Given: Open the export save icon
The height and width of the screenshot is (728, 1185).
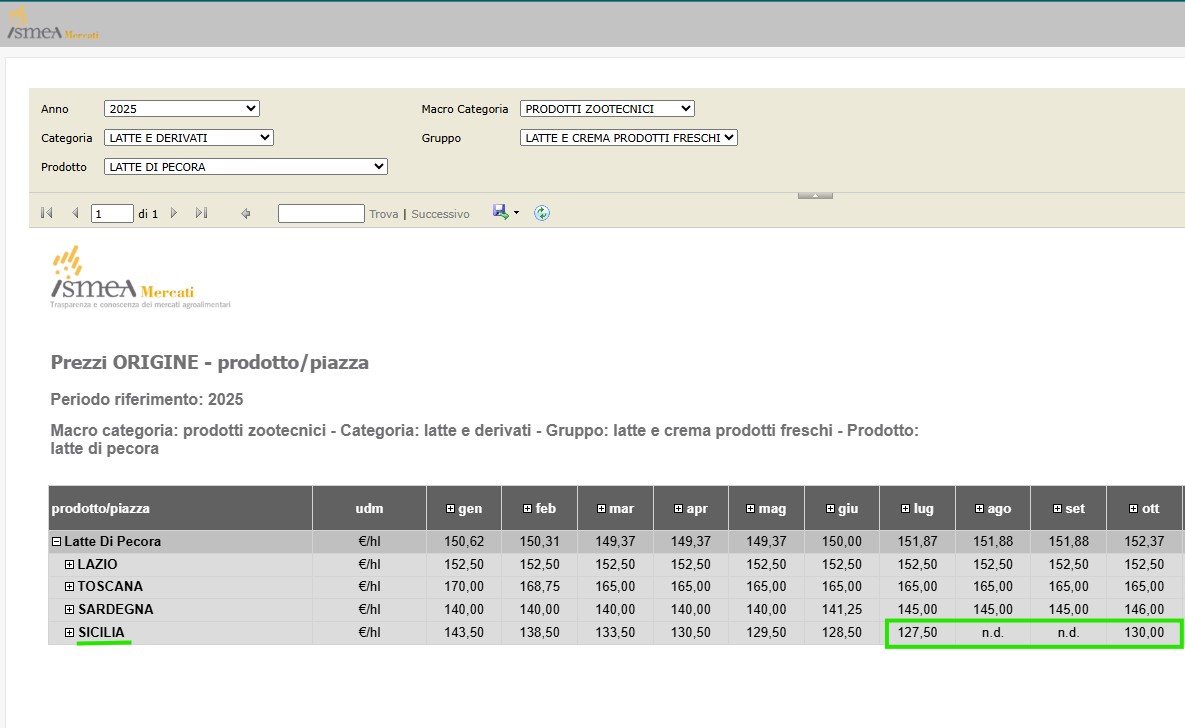Looking at the screenshot, I should click(500, 212).
